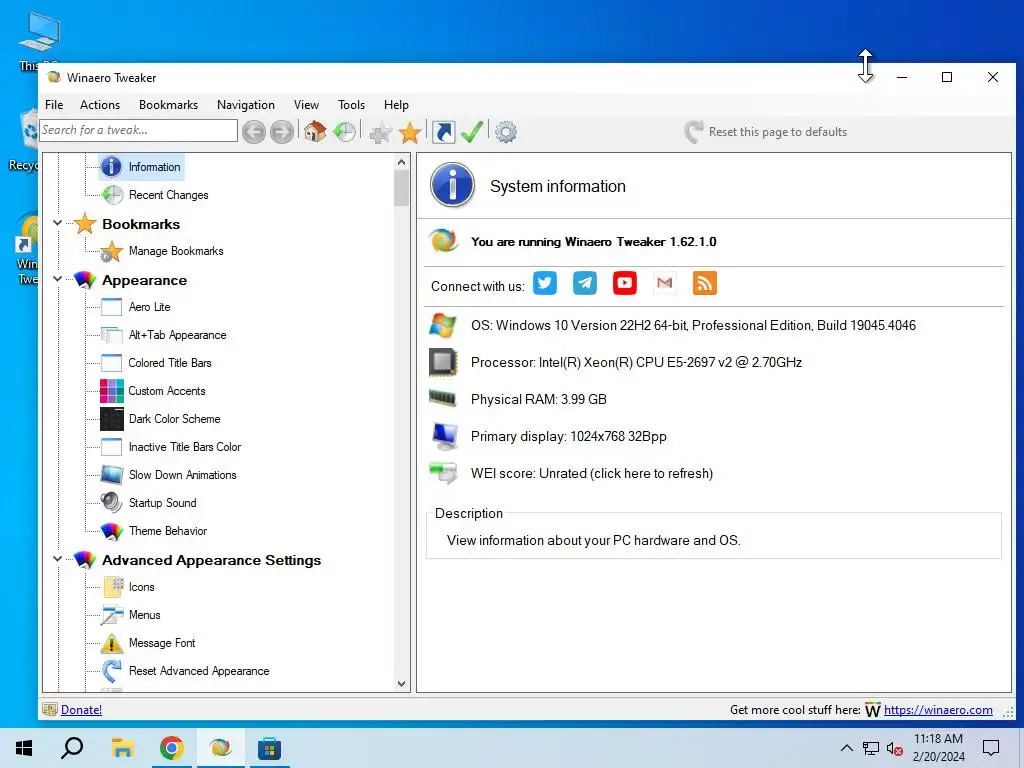Open the View menu
Image resolution: width=1024 pixels, height=768 pixels.
(306, 105)
